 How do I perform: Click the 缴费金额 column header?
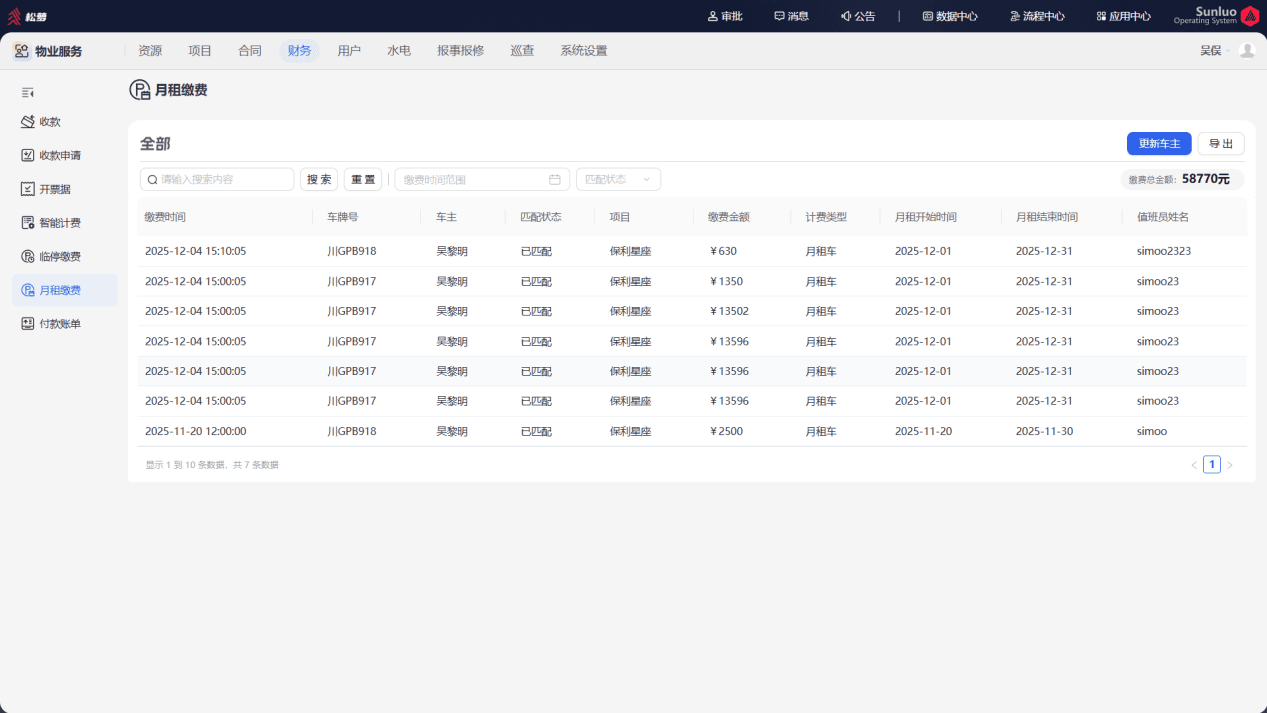728,217
